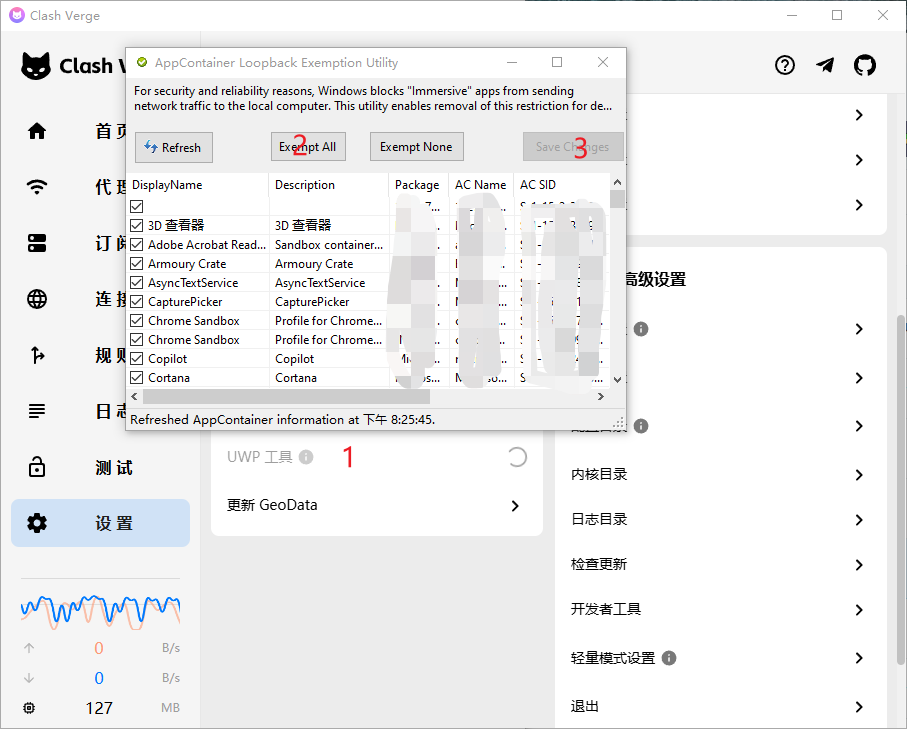Sort by the AC Name column header

(x=481, y=185)
